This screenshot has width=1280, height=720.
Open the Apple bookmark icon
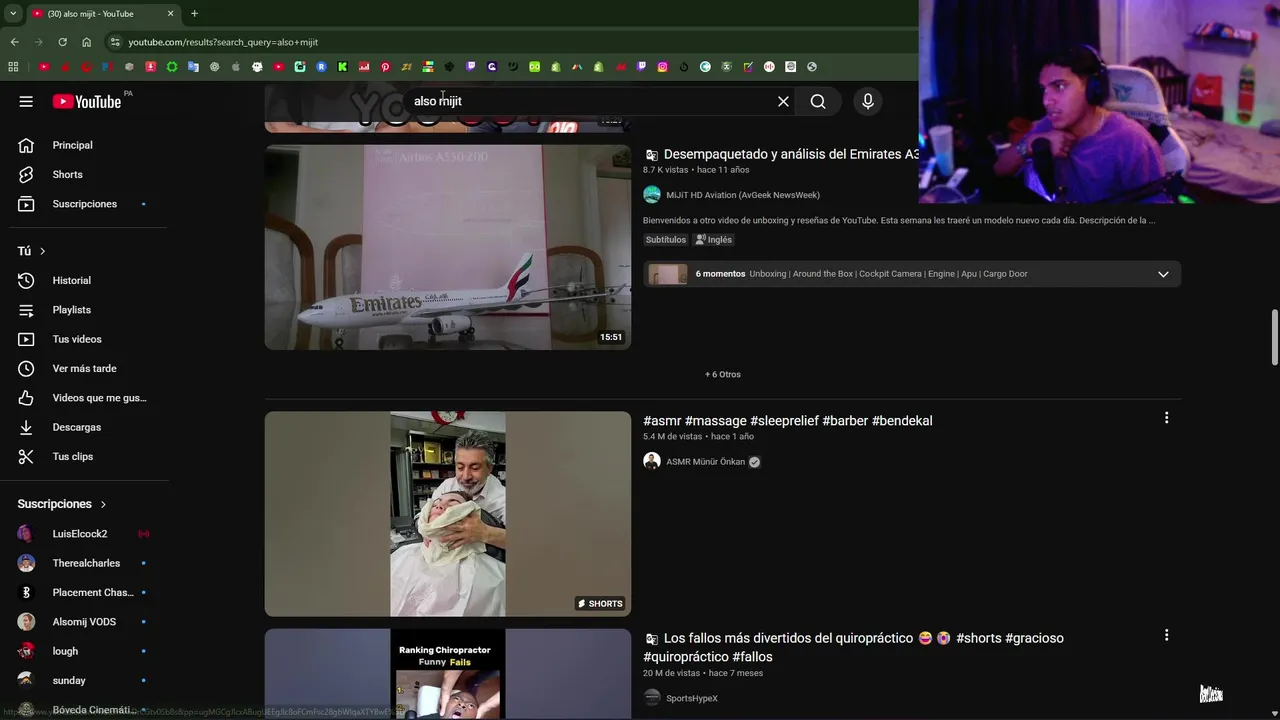click(236, 67)
